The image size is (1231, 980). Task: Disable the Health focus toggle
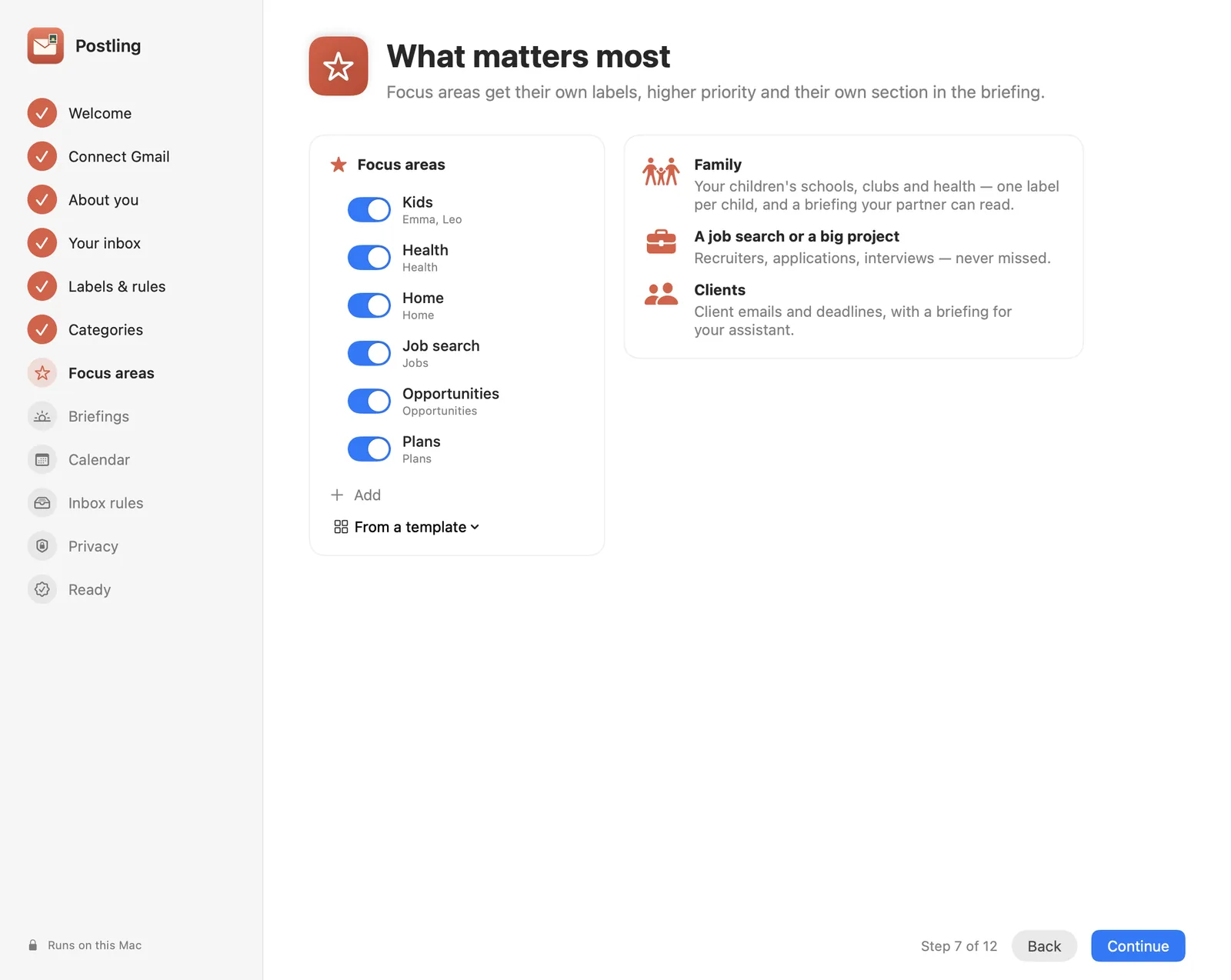[369, 257]
